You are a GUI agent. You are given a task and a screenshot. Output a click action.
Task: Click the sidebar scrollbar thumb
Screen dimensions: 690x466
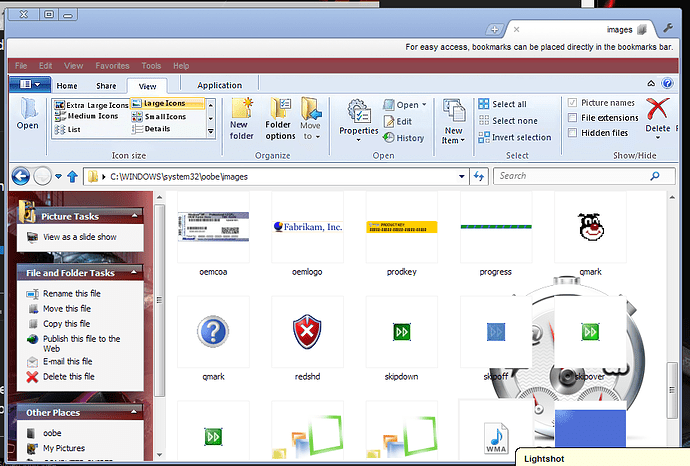click(159, 300)
